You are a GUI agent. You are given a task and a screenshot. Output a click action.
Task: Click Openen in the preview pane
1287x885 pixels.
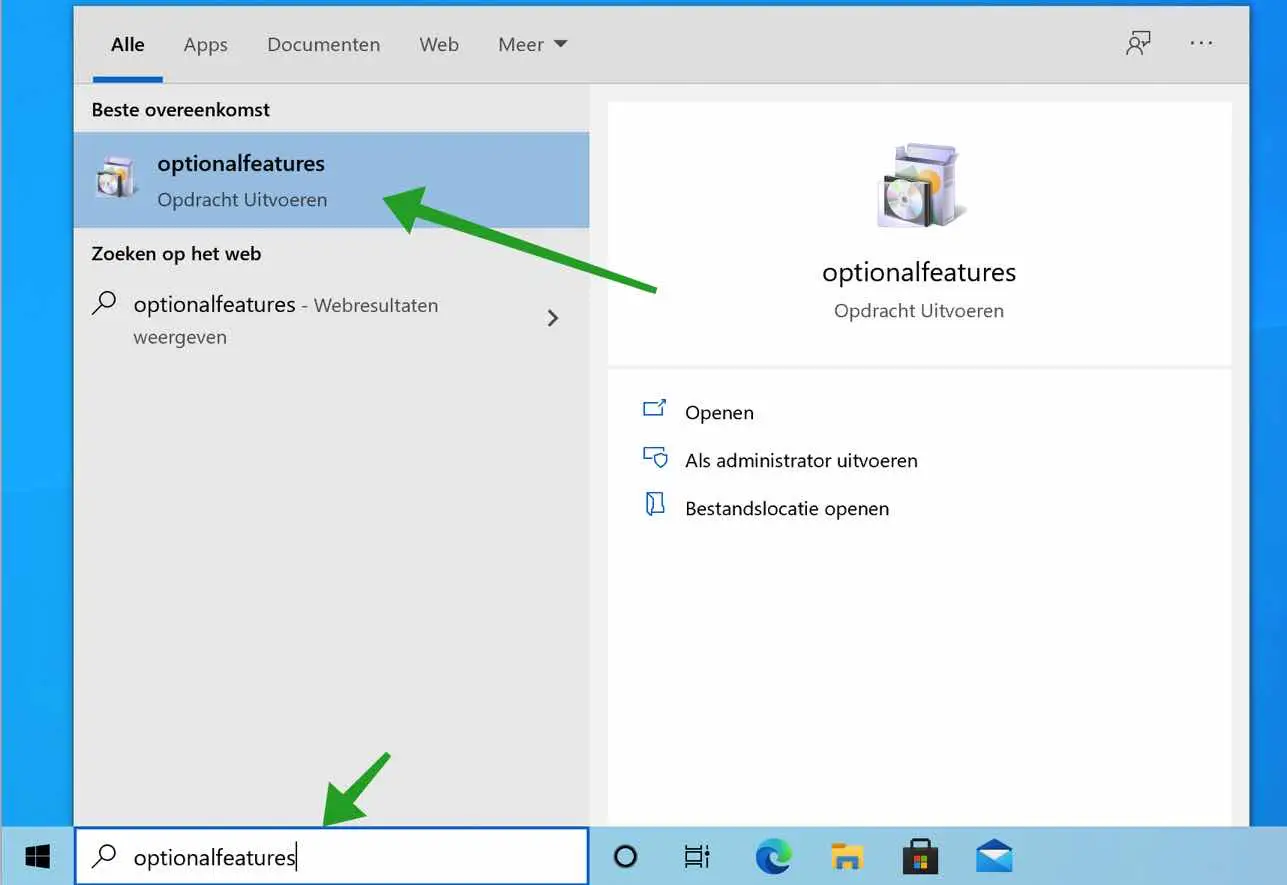719,412
